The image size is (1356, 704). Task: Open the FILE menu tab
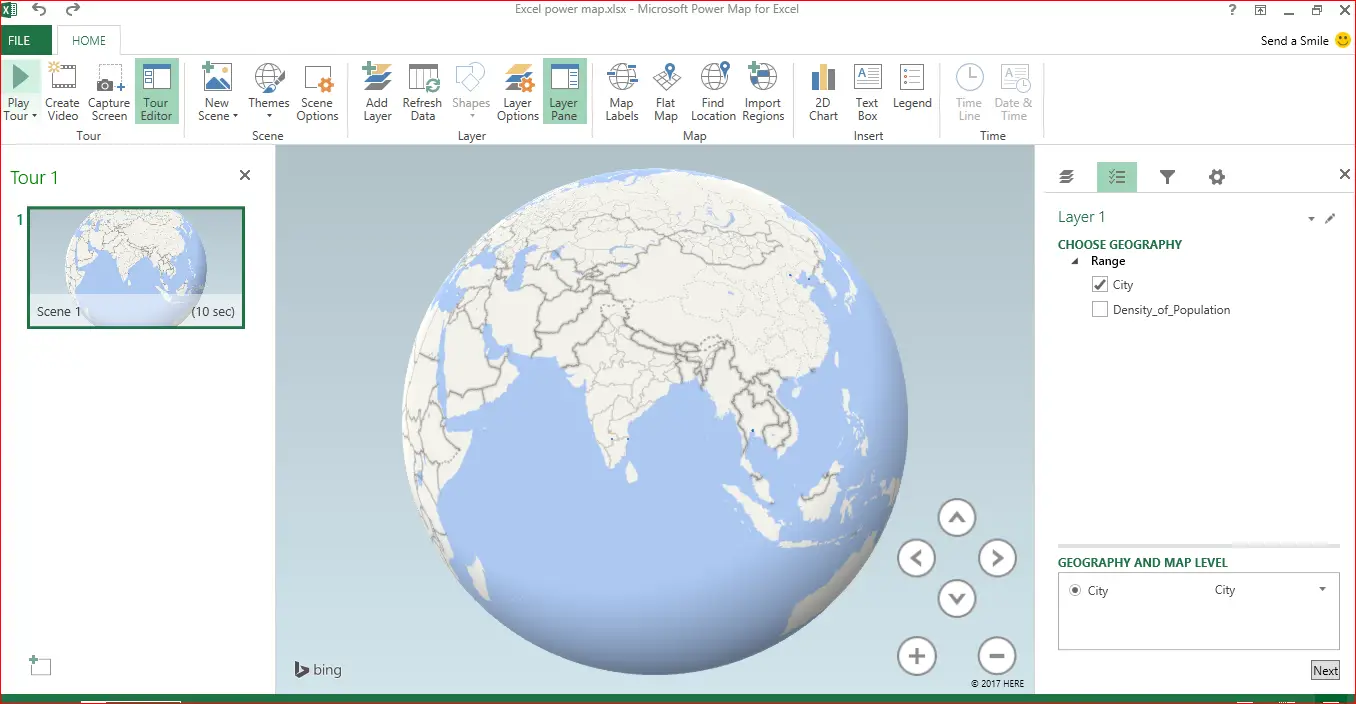pos(20,41)
